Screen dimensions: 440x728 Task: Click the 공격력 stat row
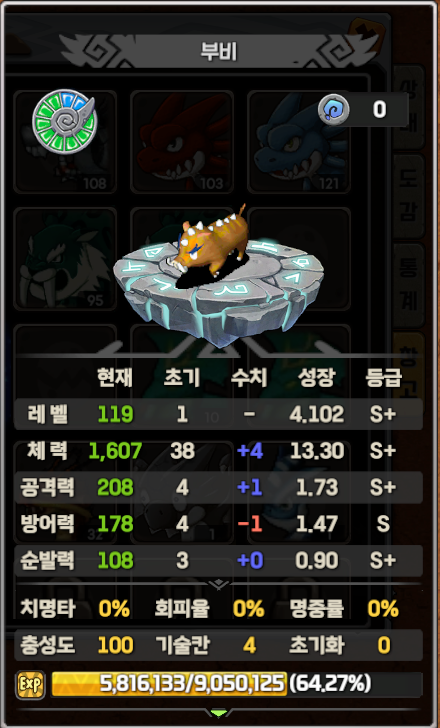click(x=219, y=488)
